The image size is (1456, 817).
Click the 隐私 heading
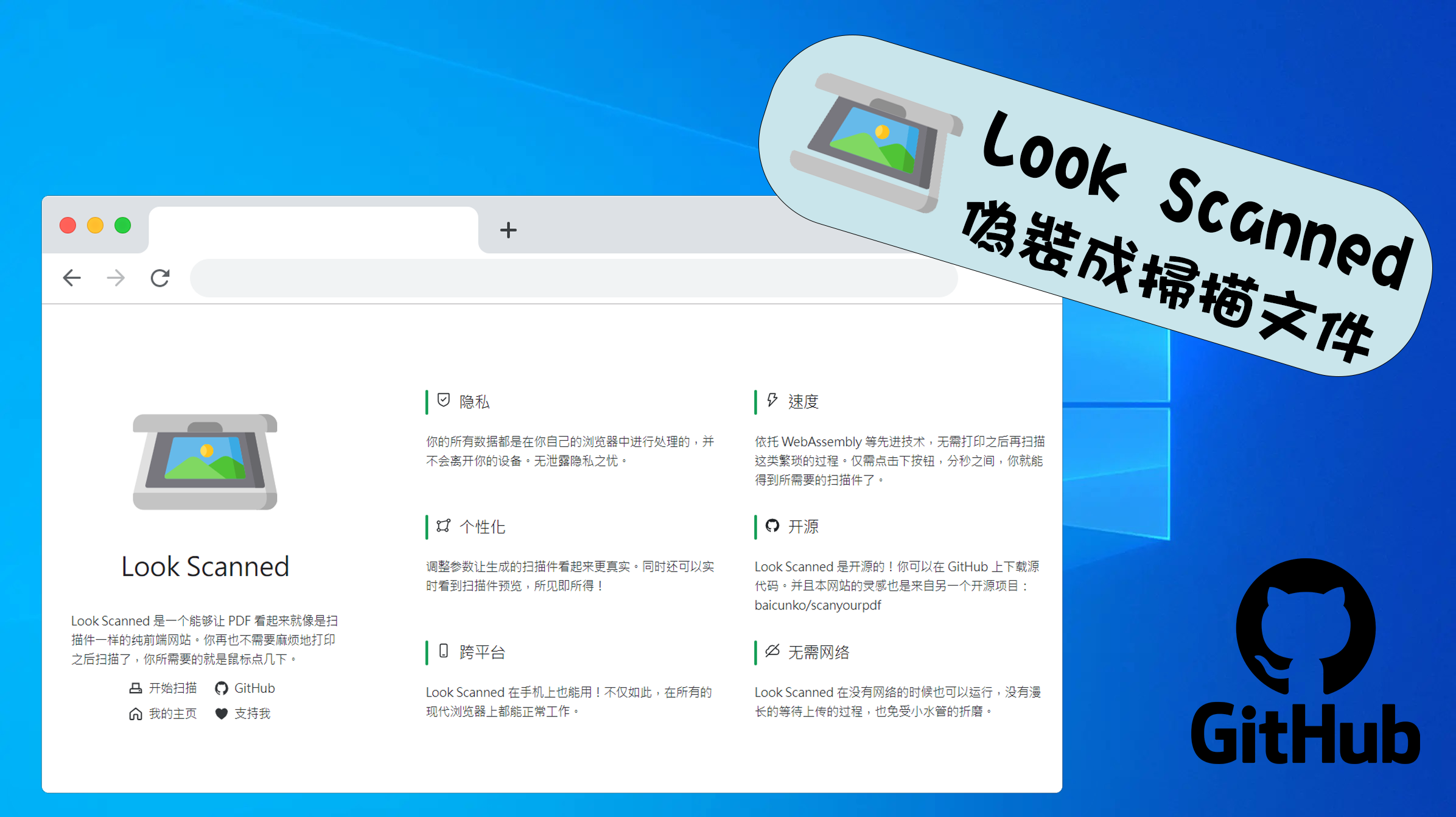coord(475,402)
